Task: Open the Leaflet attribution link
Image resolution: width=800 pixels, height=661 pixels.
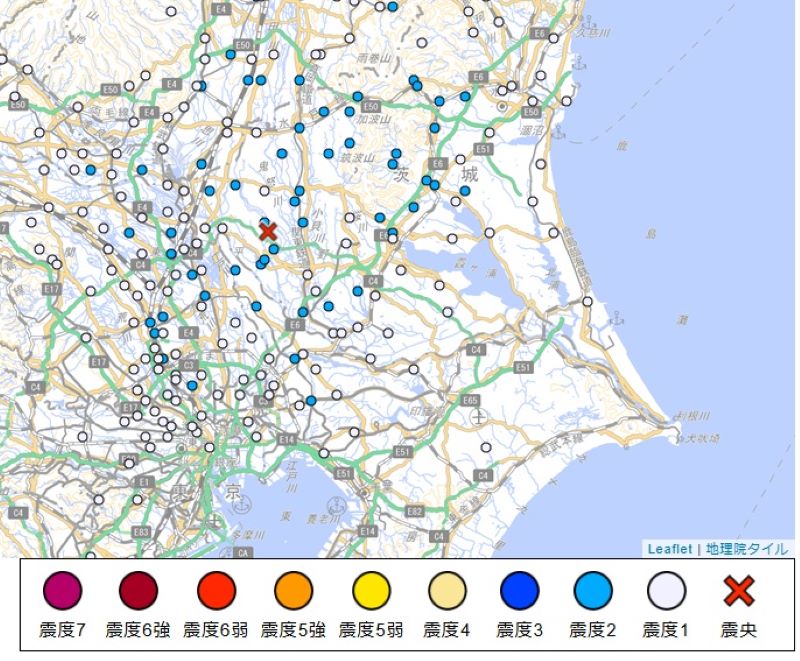Action: tap(669, 549)
